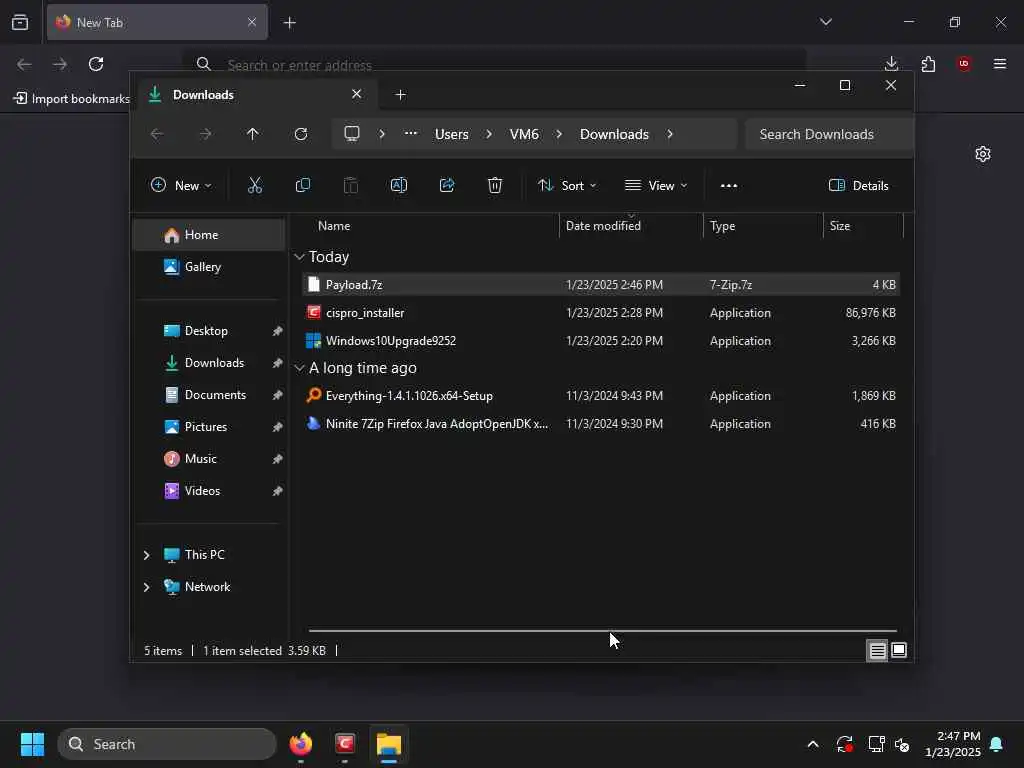
Task: Open Firefox New Tab settings gear
Action: [x=983, y=154]
